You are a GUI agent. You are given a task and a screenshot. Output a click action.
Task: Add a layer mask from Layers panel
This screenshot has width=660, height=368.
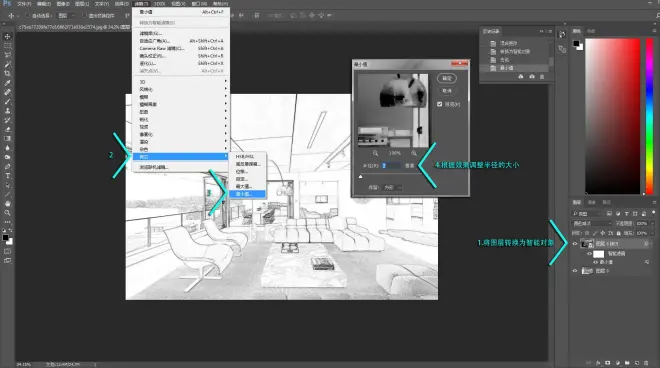[x=607, y=363]
